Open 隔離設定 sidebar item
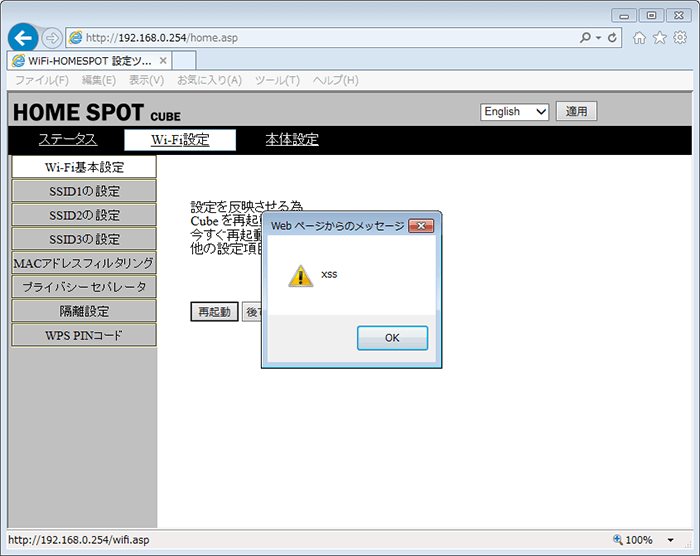Image resolution: width=700 pixels, height=556 pixels. [84, 311]
